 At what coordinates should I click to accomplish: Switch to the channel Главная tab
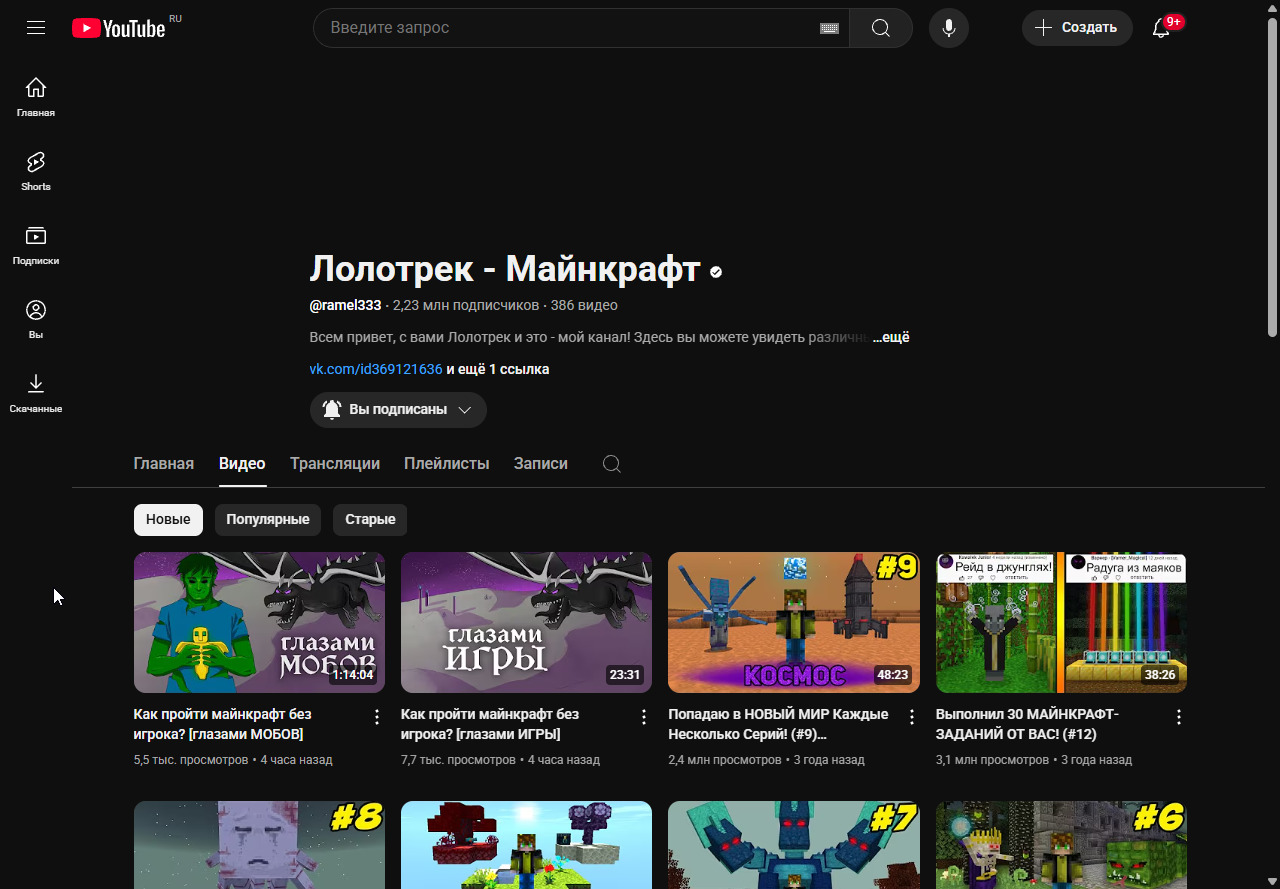click(x=164, y=464)
